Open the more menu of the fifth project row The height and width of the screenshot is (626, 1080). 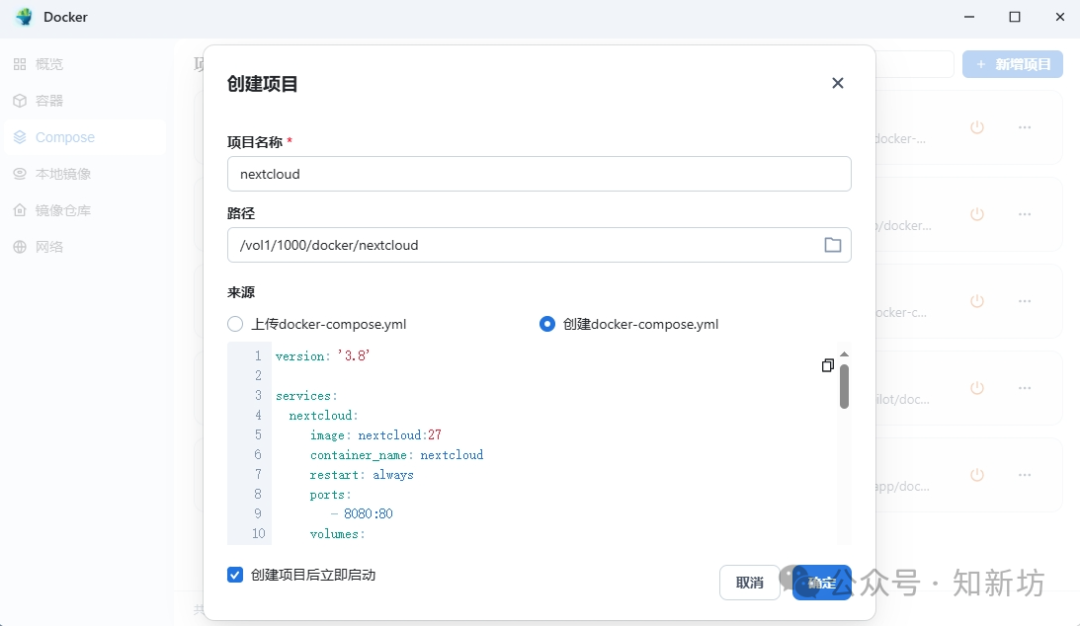coord(1025,474)
